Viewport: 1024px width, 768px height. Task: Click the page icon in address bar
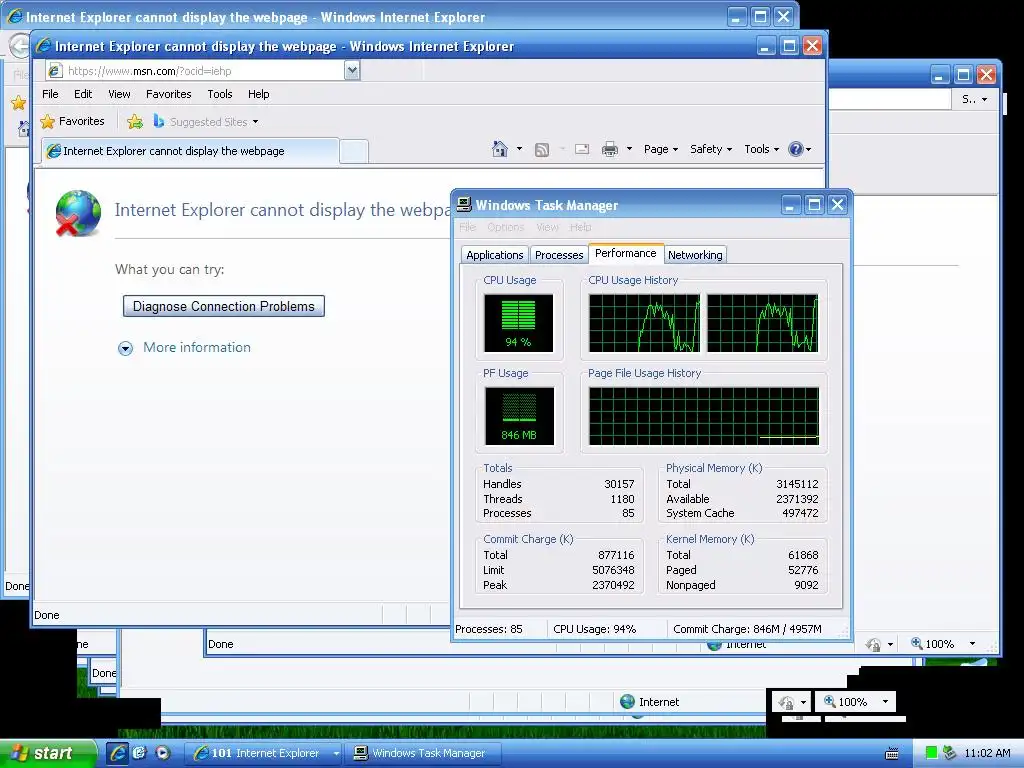56,71
